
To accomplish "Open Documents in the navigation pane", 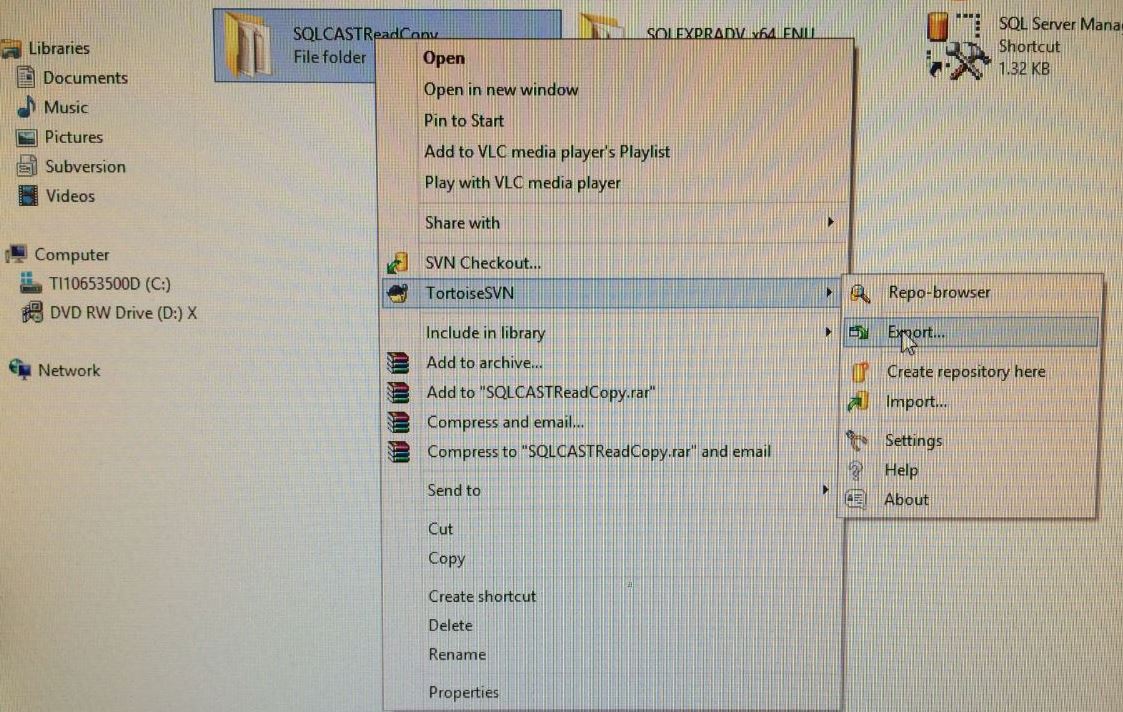I will pos(85,77).
